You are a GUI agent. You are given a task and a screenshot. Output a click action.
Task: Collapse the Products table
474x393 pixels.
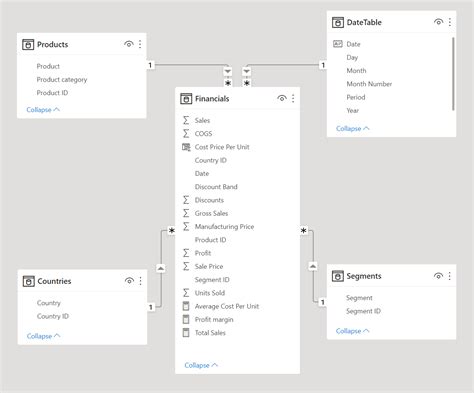point(43,110)
